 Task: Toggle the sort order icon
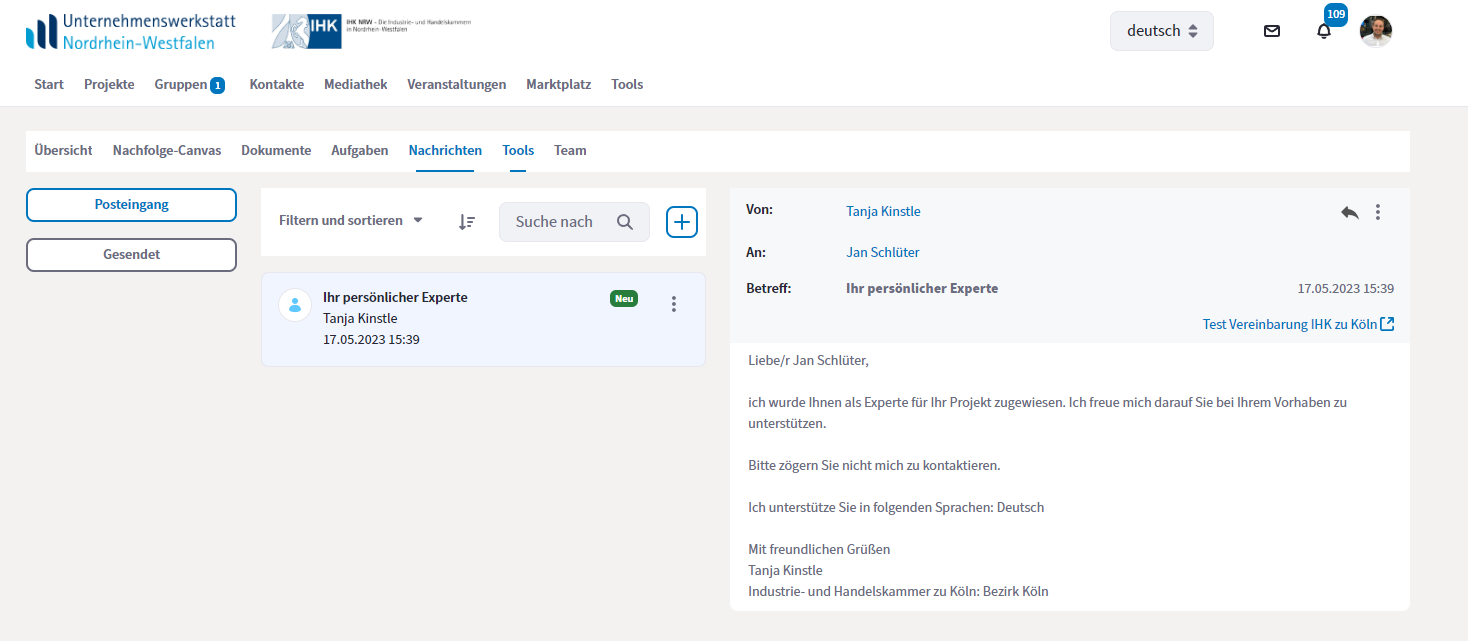[467, 222]
